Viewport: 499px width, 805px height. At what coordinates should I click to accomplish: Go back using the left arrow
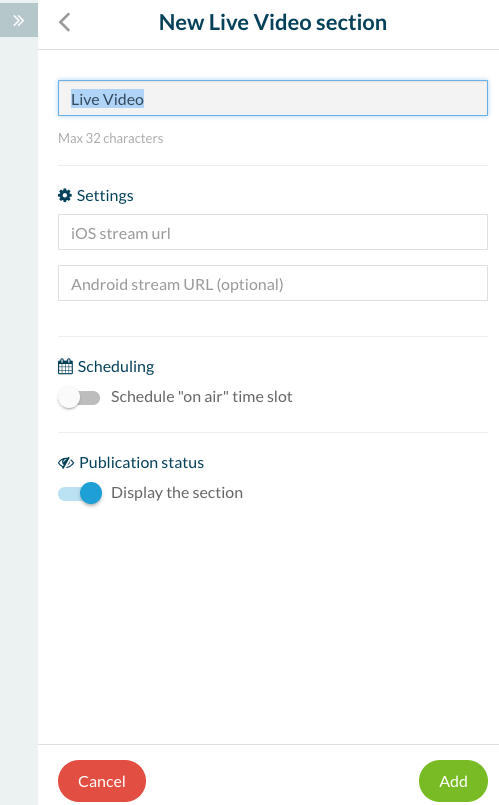[x=65, y=22]
